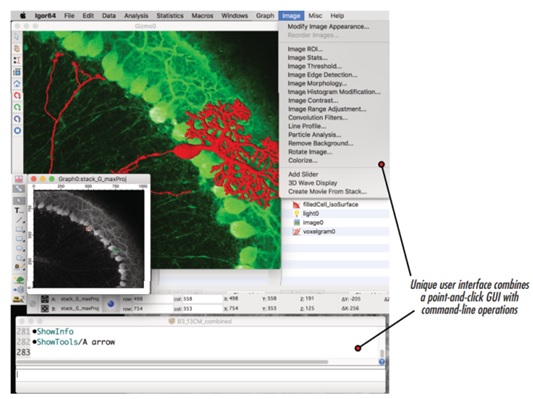
Task: Select the text T tool in graph toolbar
Action: click(x=18, y=211)
